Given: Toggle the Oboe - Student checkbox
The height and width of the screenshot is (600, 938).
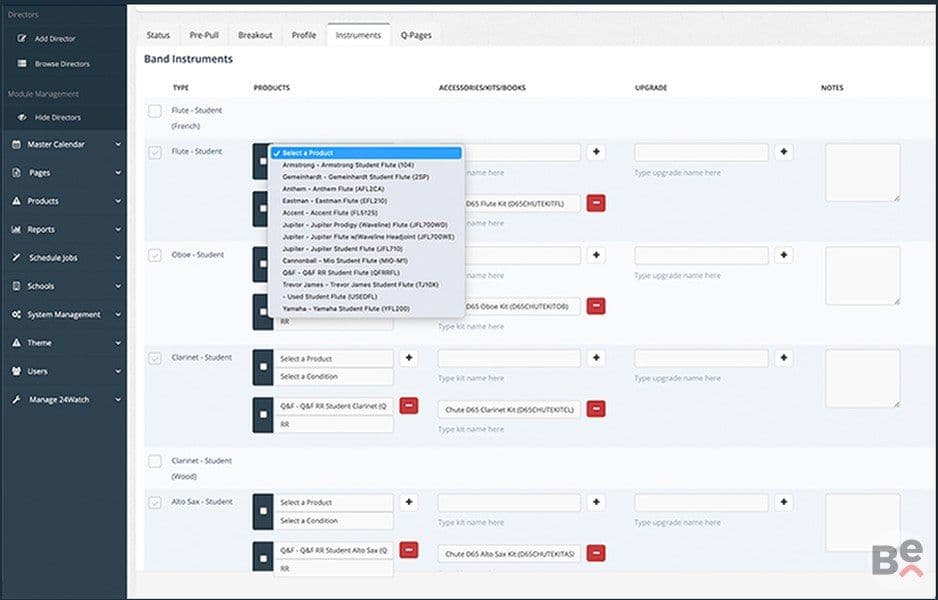Looking at the screenshot, I should (155, 255).
